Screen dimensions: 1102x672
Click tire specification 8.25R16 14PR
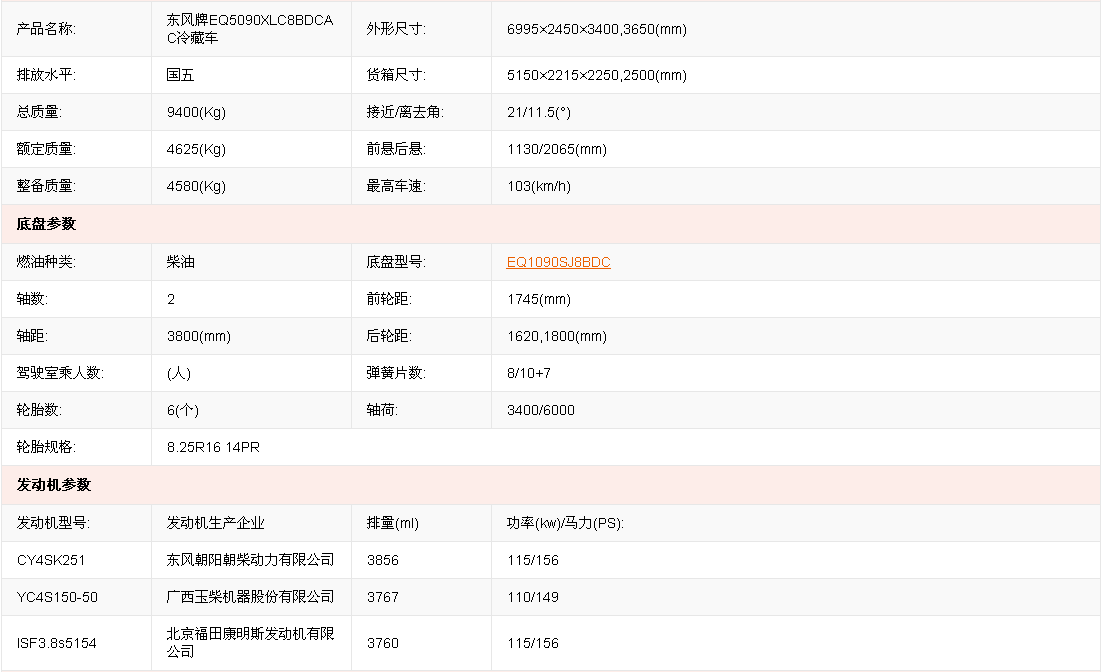click(x=213, y=447)
